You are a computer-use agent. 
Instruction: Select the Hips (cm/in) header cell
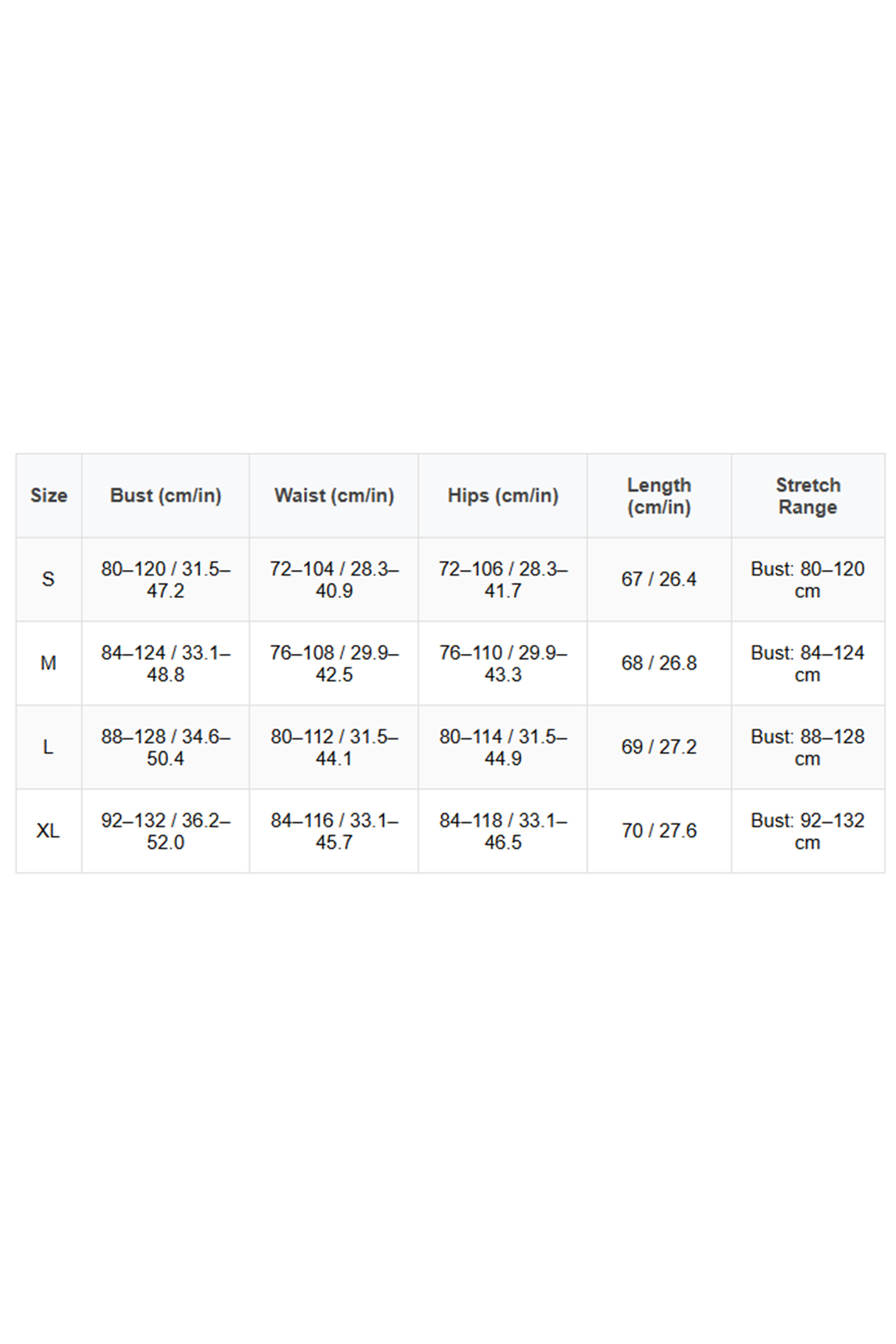coord(502,496)
